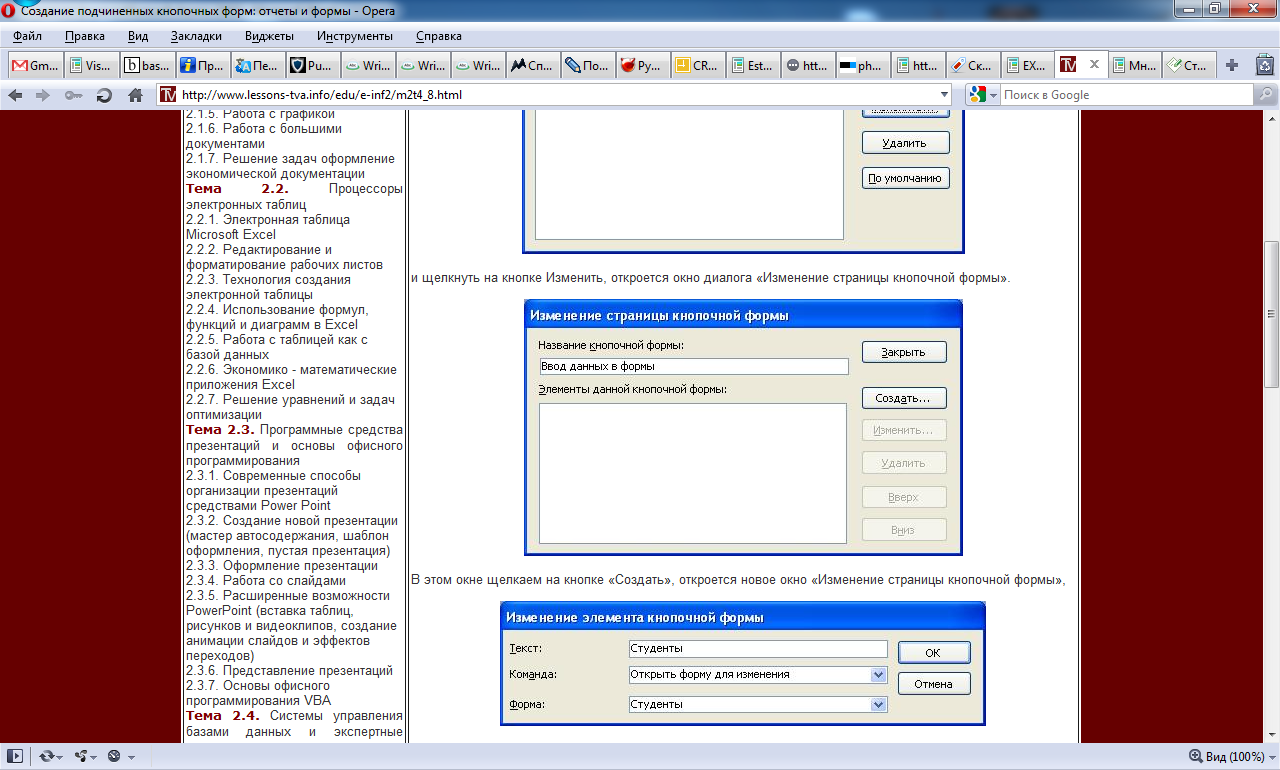Click the Отмена button
The height and width of the screenshot is (770, 1280).
tap(934, 684)
